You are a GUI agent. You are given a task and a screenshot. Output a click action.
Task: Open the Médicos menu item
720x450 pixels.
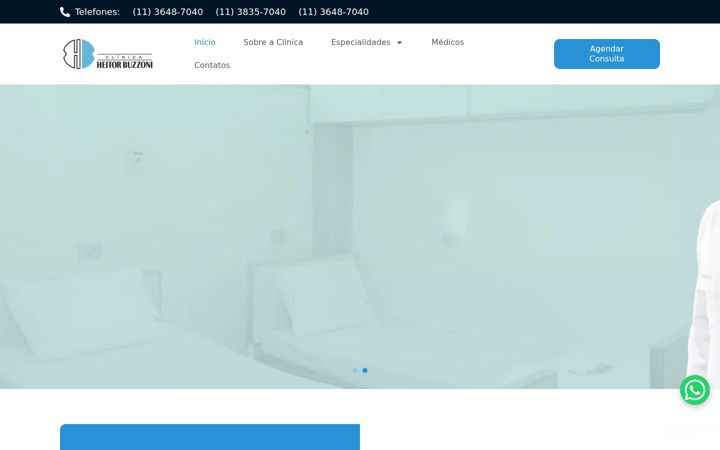(x=448, y=42)
